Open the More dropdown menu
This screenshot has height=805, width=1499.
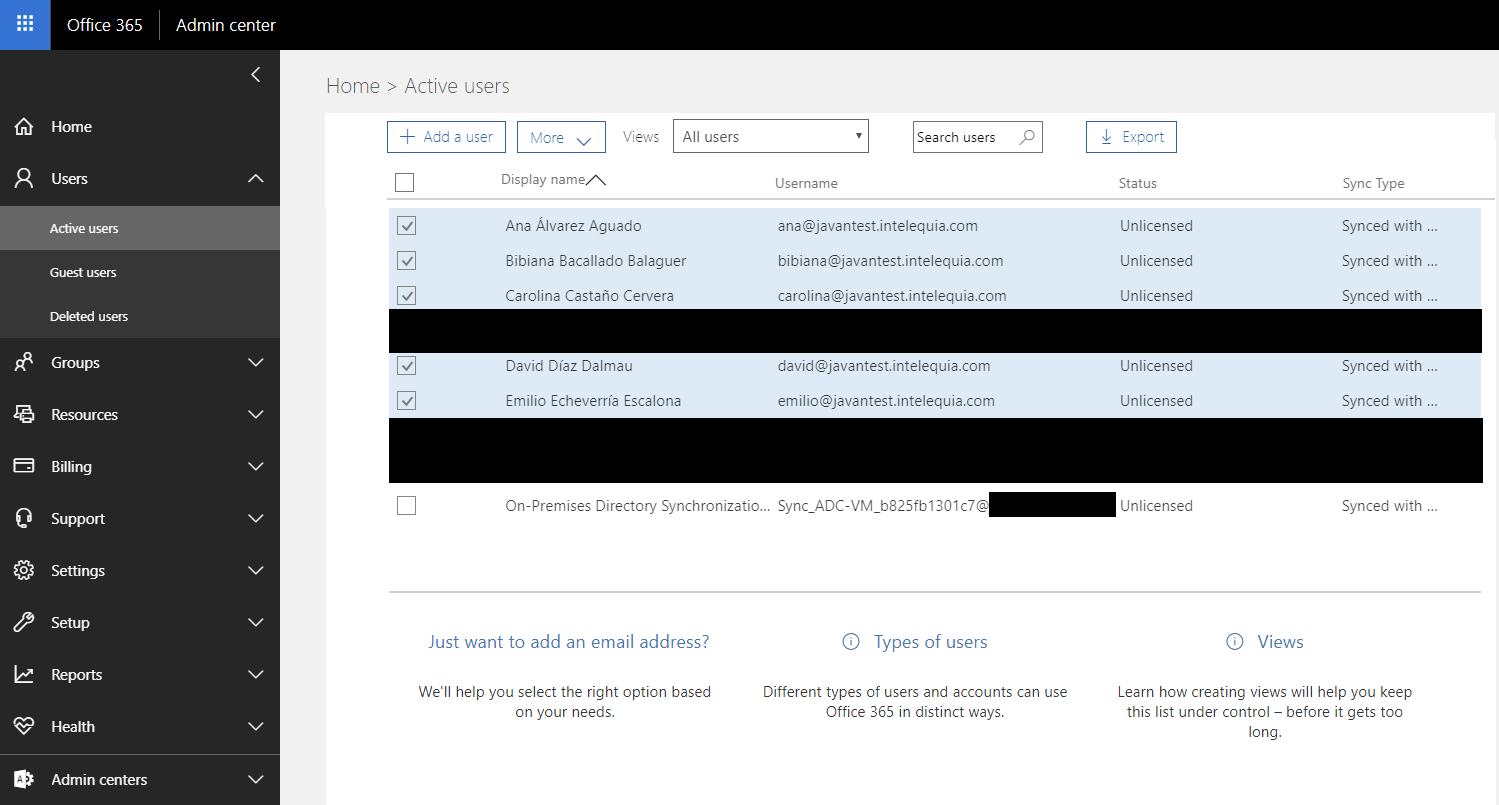coord(561,136)
